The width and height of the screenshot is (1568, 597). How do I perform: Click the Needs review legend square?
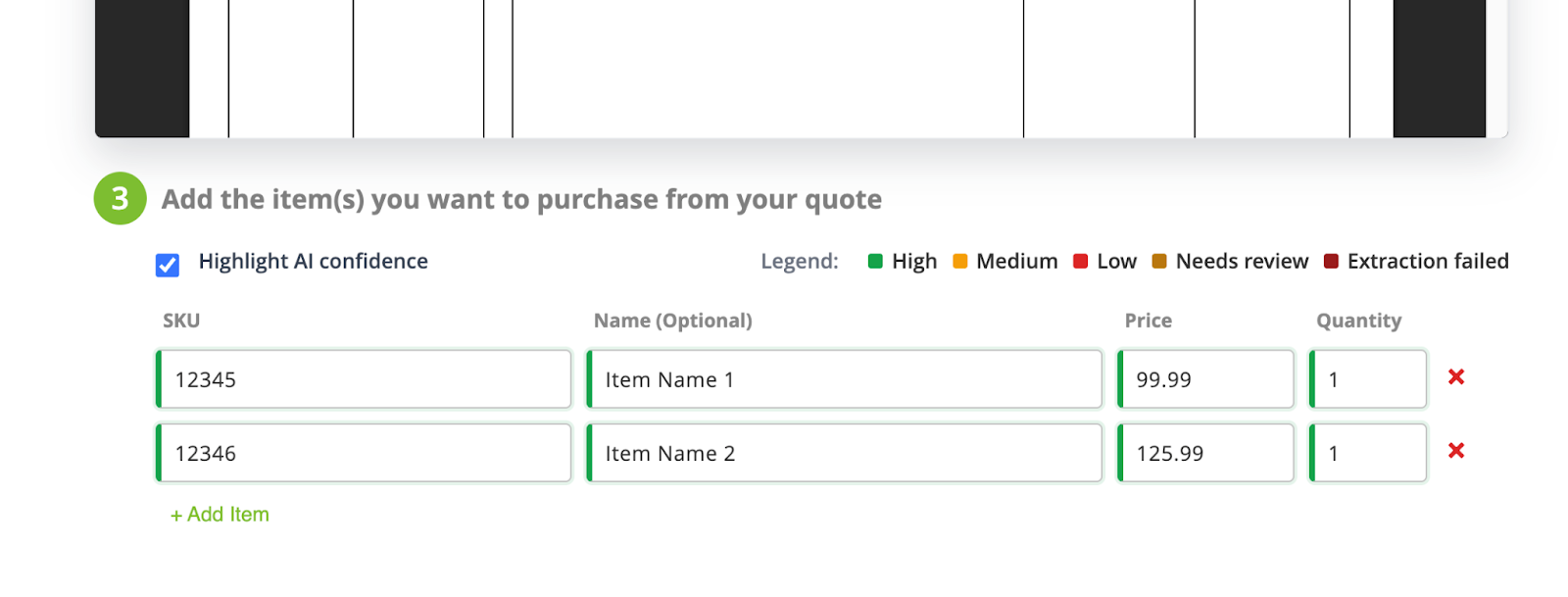click(x=1159, y=261)
